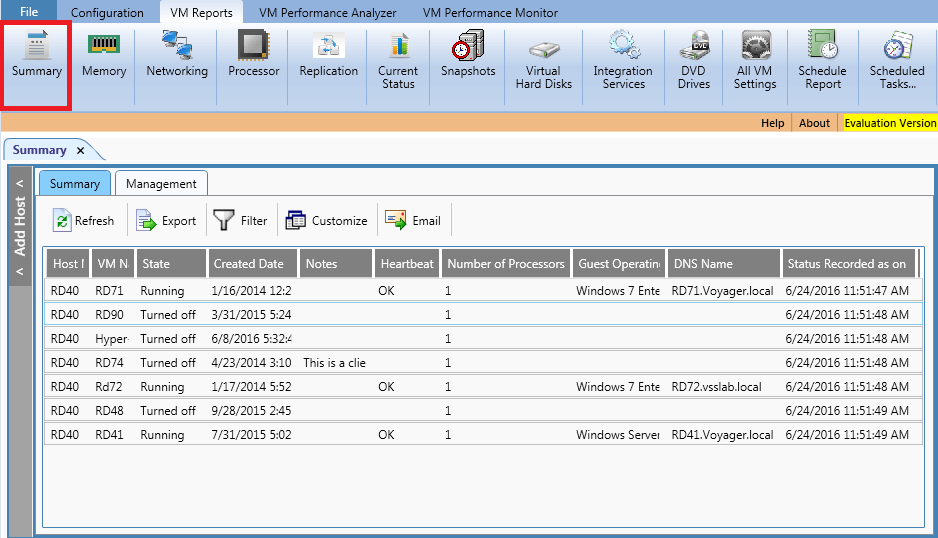The height and width of the screenshot is (538, 938).
Task: Click the RD71.Voyager.local DNS cell
Action: click(x=722, y=291)
